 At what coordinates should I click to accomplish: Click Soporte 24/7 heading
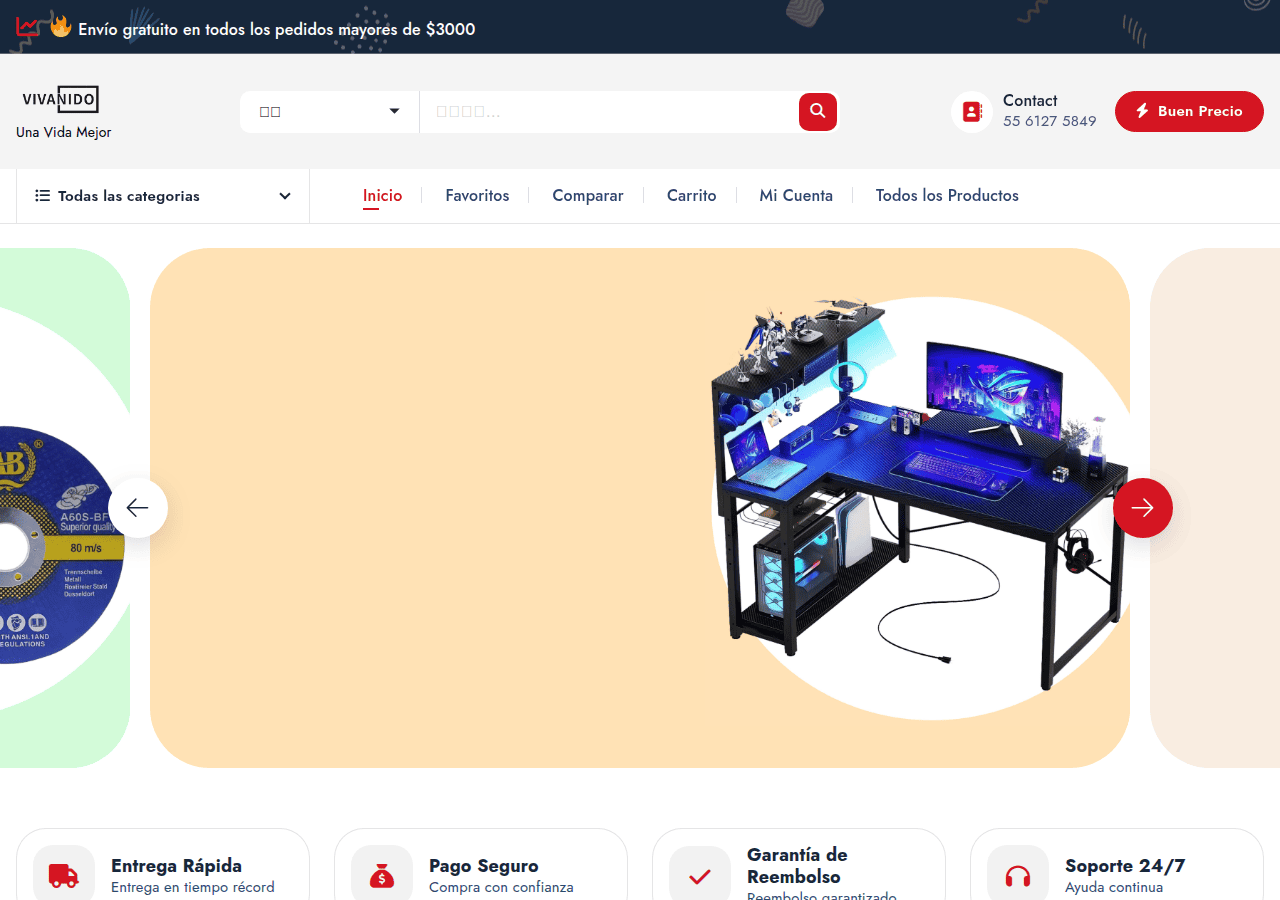tap(1125, 866)
